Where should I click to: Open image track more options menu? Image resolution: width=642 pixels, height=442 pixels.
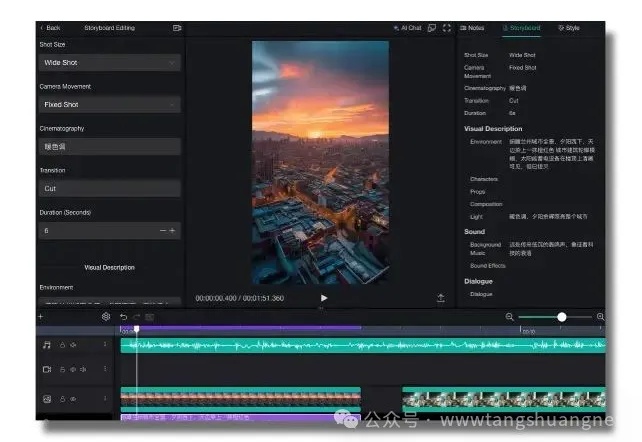(x=105, y=398)
